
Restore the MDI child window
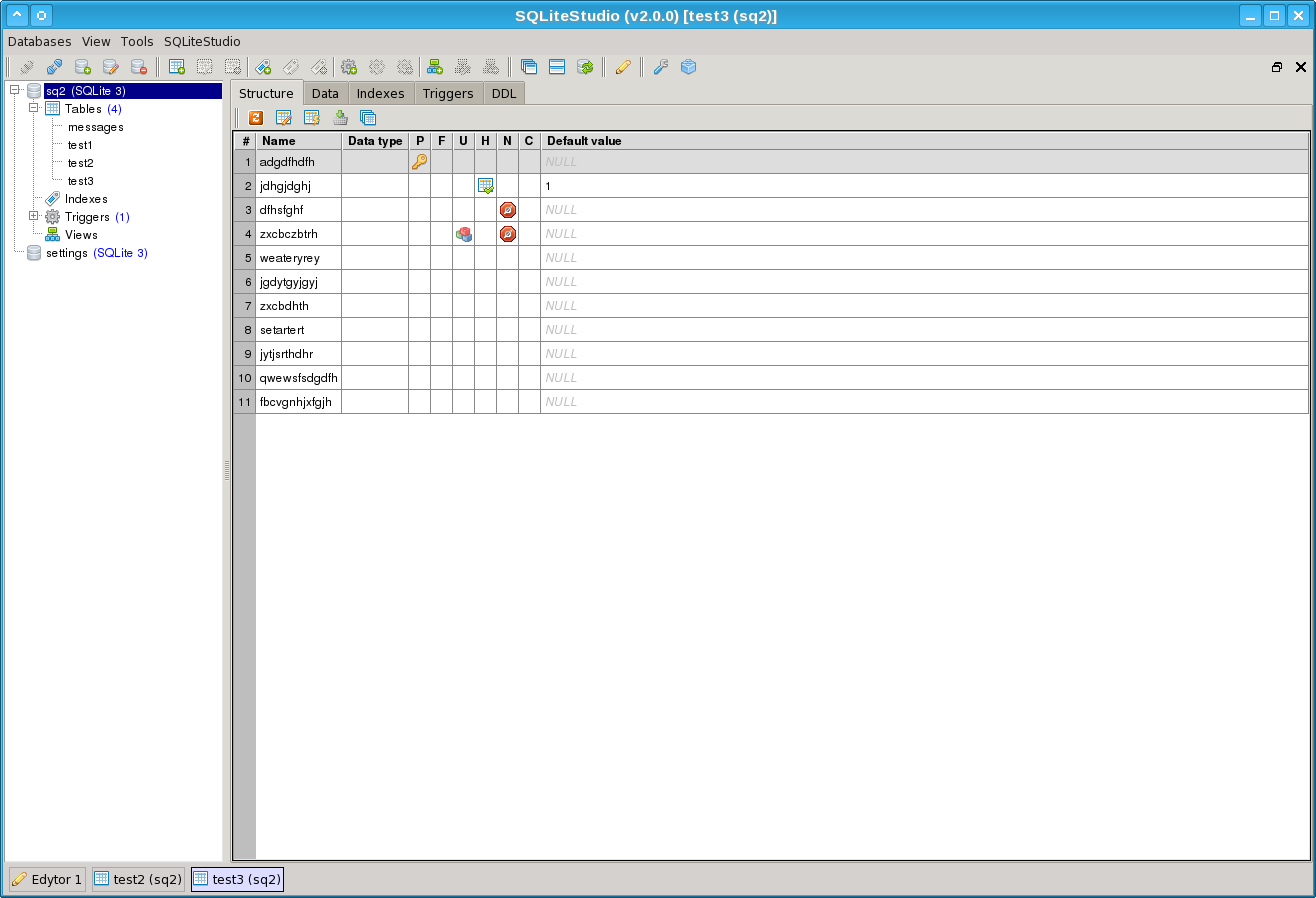click(x=1277, y=67)
